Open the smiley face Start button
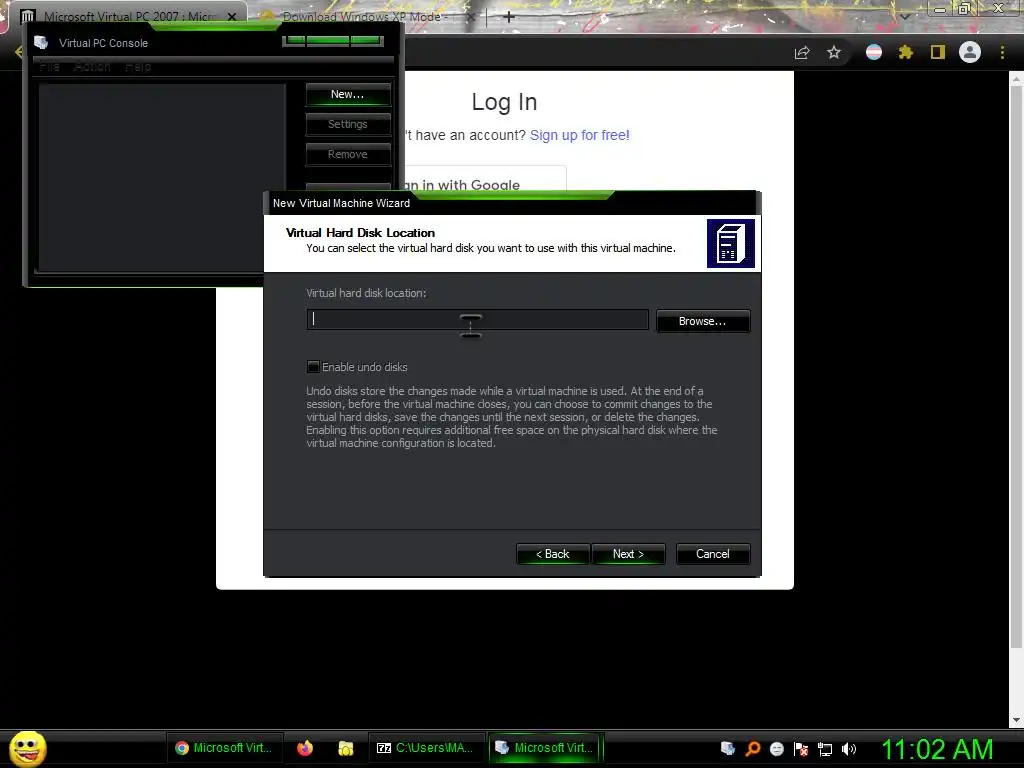This screenshot has height=768, width=1024. click(27, 748)
